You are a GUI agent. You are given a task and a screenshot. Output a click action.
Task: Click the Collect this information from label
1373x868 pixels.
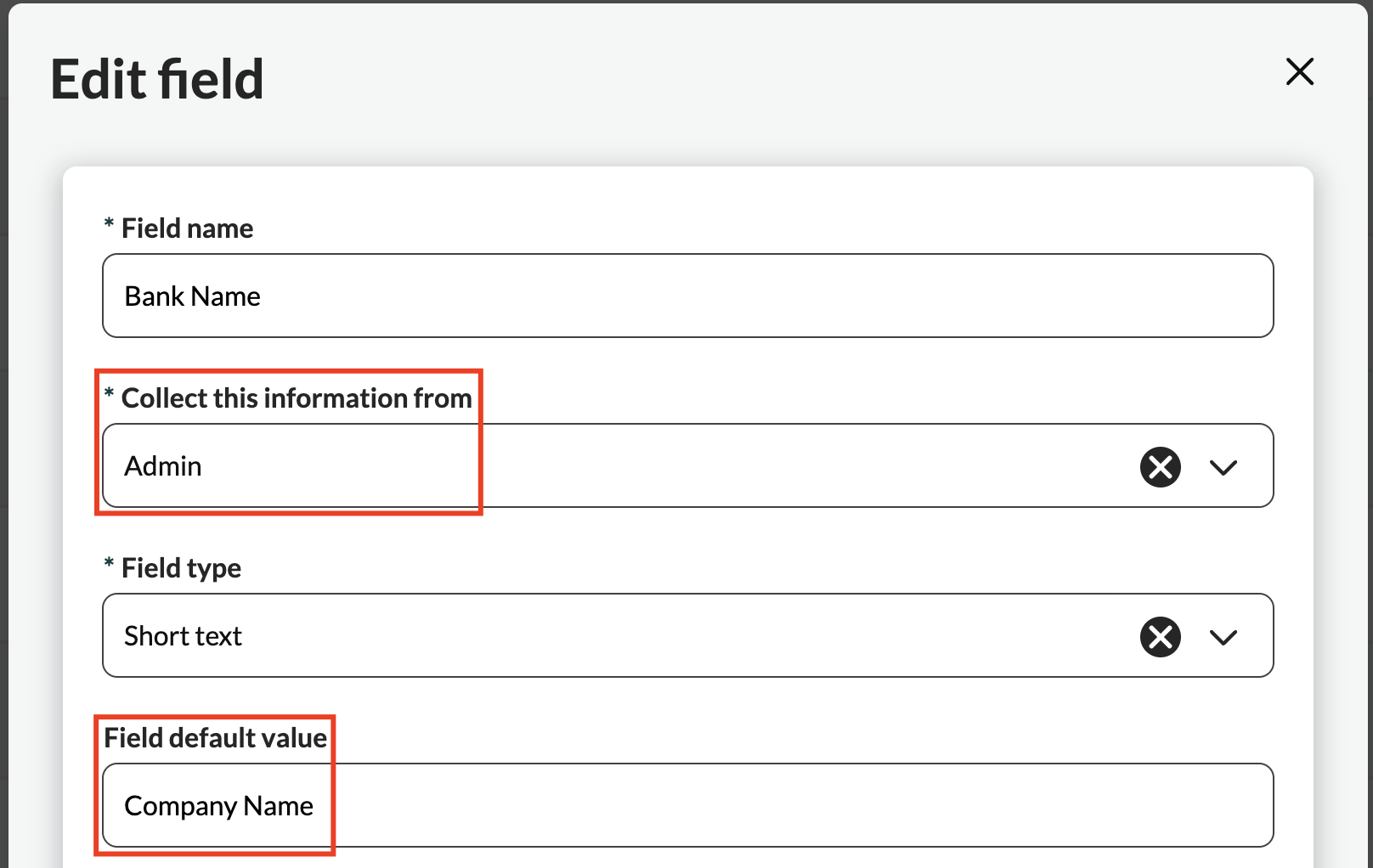(x=297, y=398)
